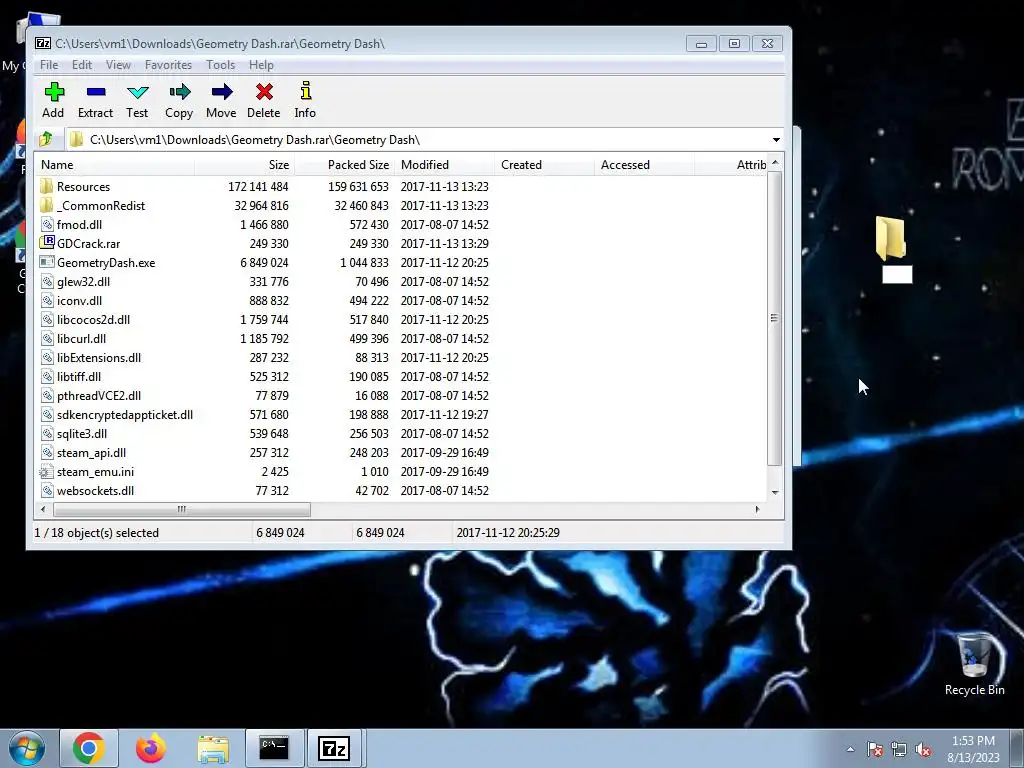1024x768 pixels.
Task: Open the Windows Start menu
Action: click(x=27, y=748)
